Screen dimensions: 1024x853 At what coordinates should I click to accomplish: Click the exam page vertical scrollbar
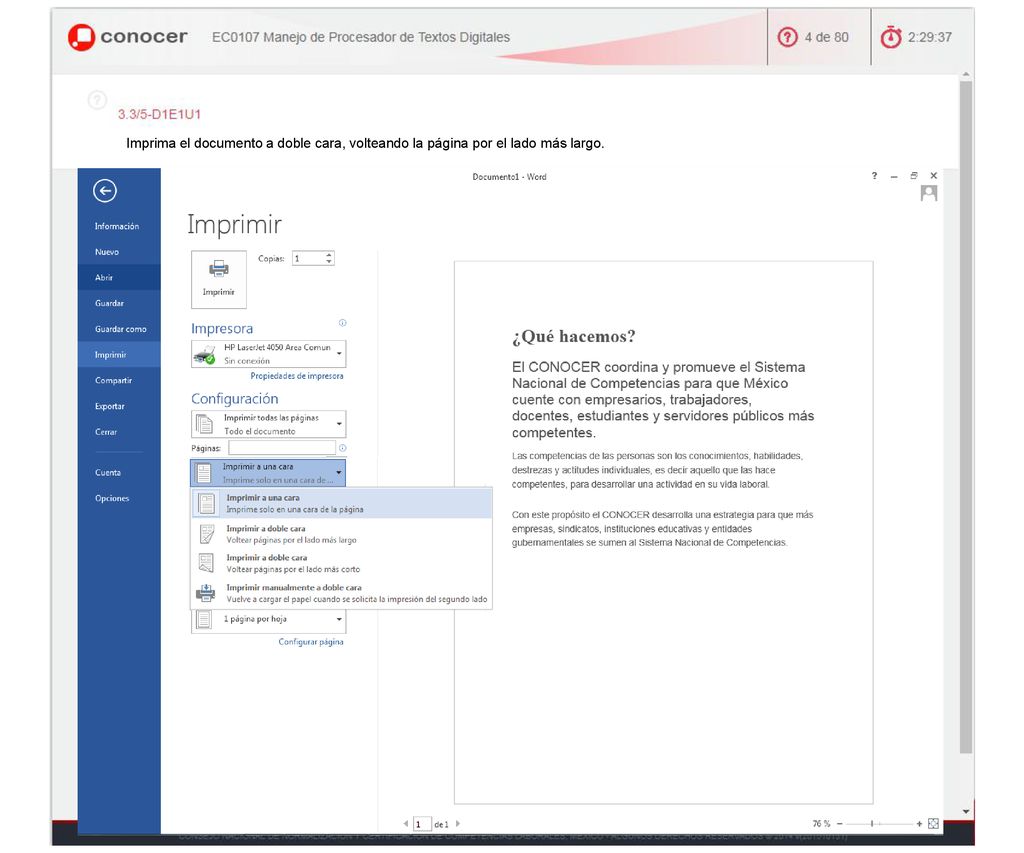966,418
